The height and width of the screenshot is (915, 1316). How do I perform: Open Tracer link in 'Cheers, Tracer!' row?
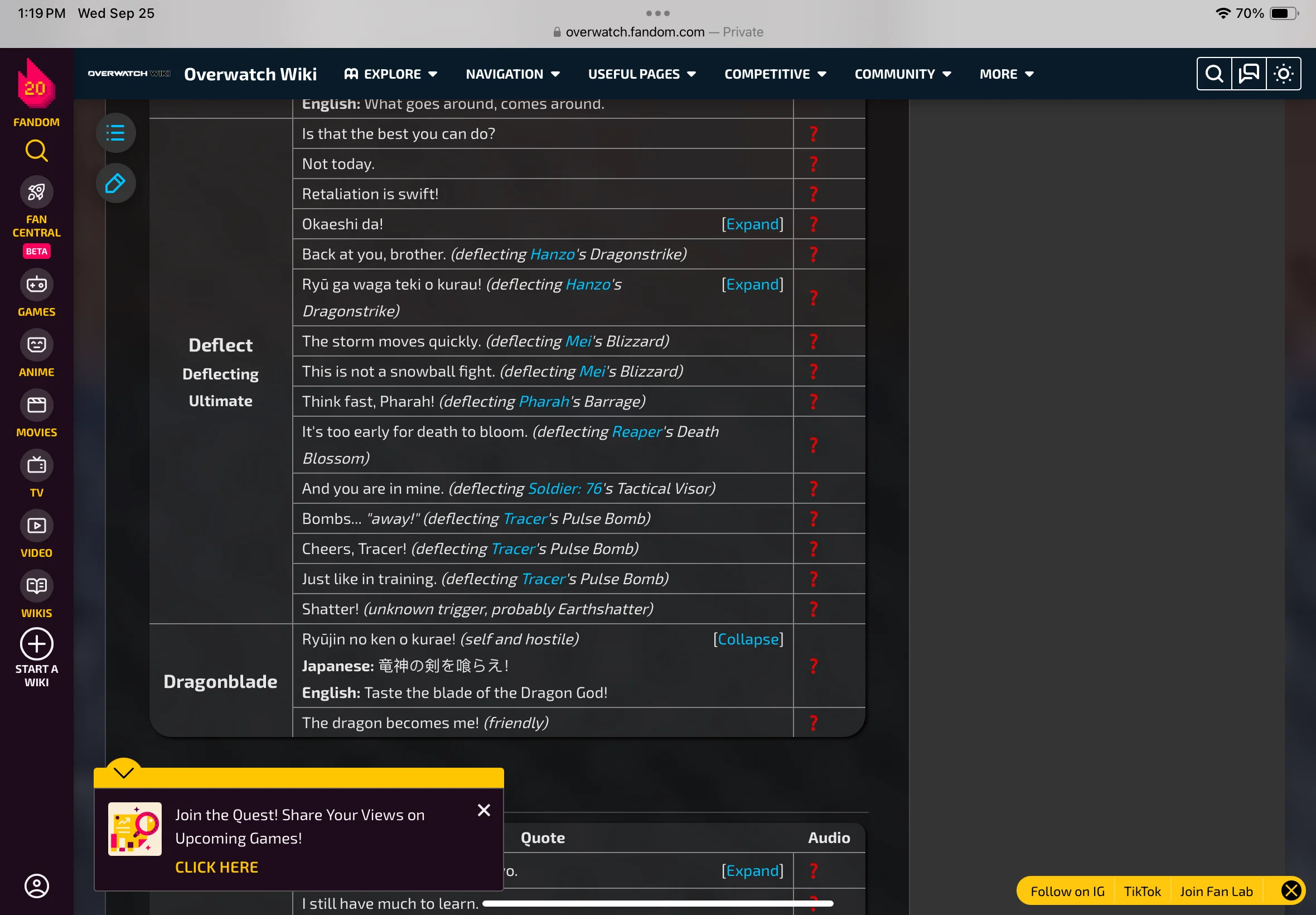point(514,548)
